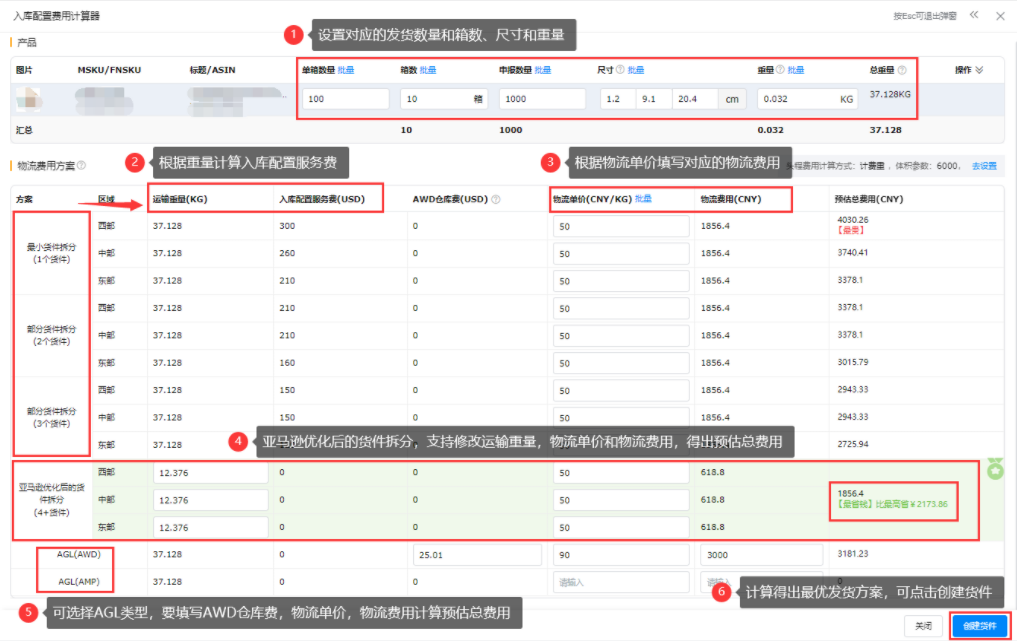This screenshot has height=641, width=1017.
Task: Edit 运输重量 12.376 in optimized 东部 row
Action: 211,527
